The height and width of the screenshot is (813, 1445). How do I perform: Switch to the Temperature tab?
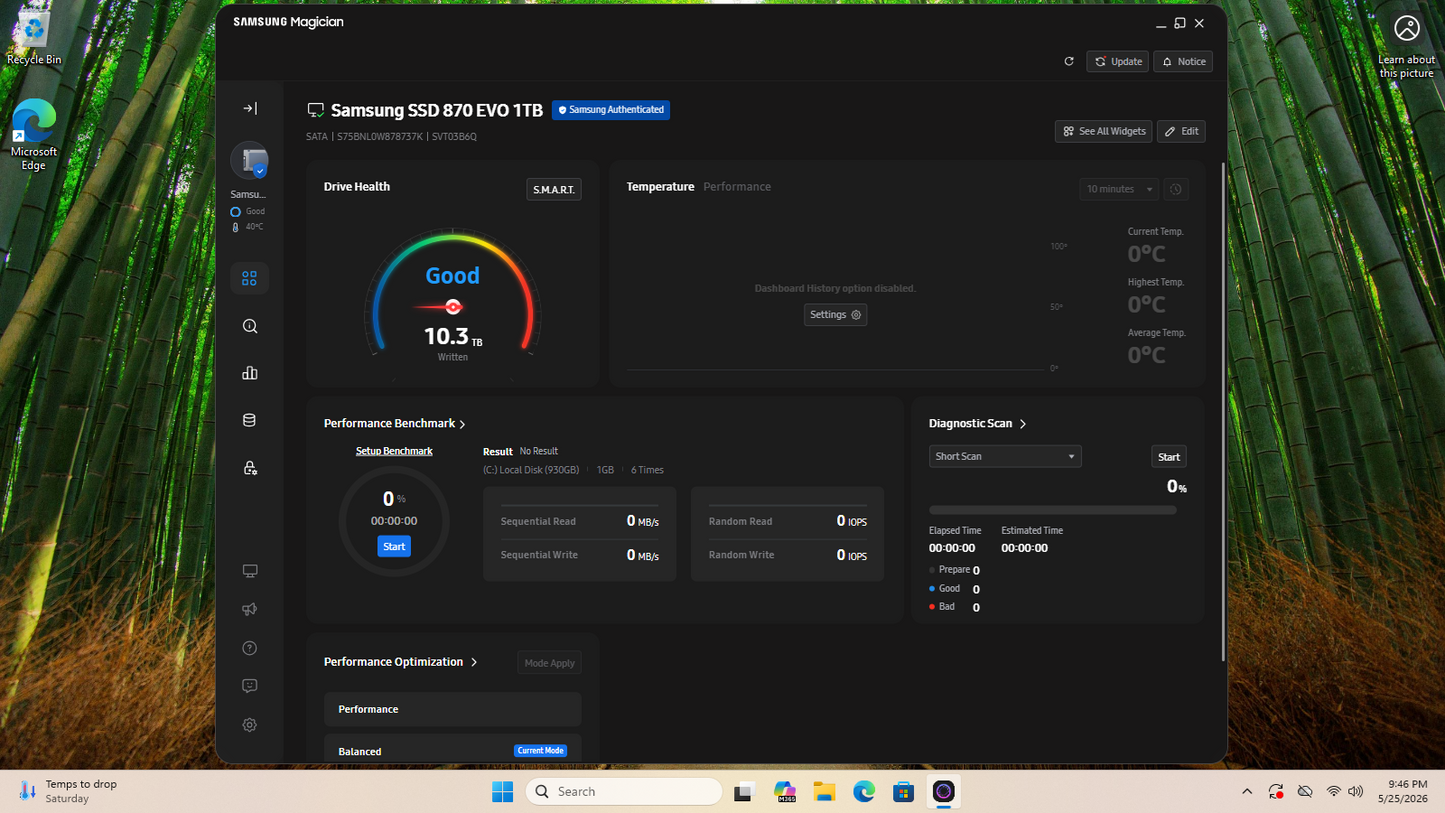pyautogui.click(x=660, y=187)
